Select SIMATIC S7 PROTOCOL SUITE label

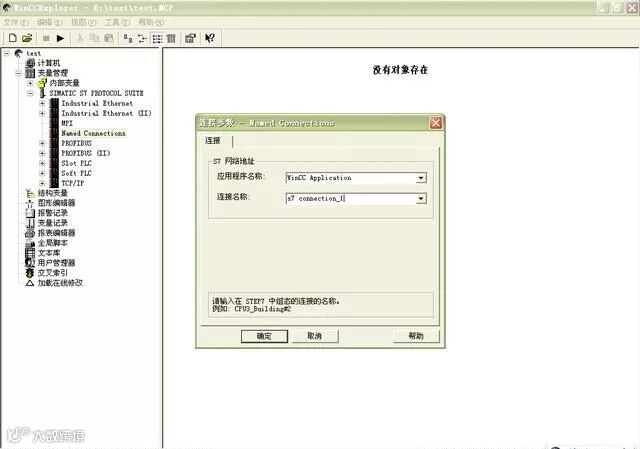pyautogui.click(x=96, y=93)
